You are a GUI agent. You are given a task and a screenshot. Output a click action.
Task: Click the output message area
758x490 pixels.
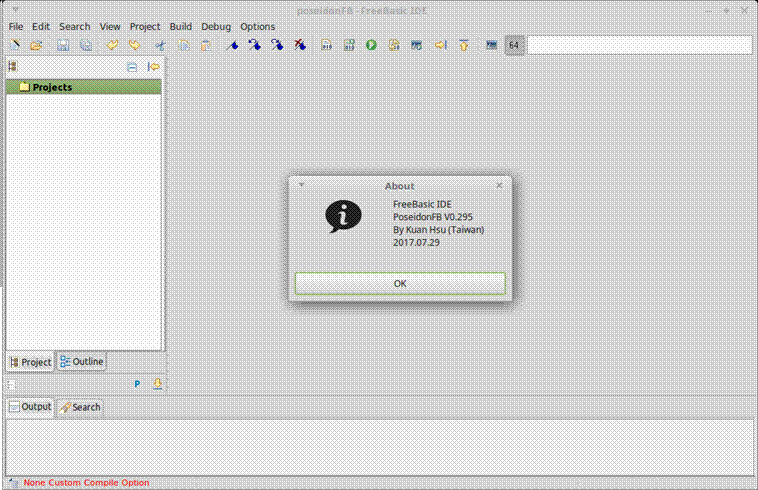coord(380,447)
